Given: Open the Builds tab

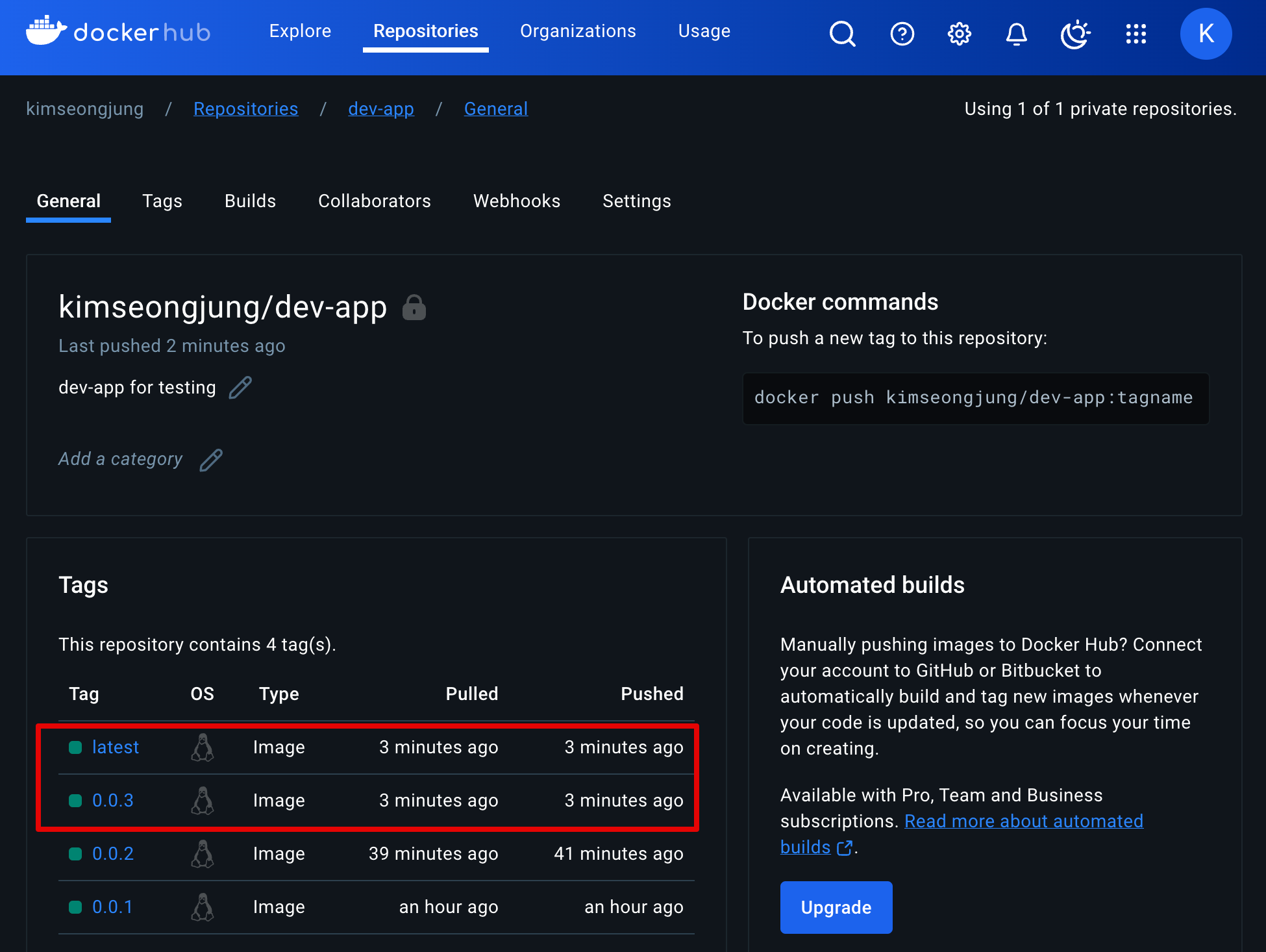Looking at the screenshot, I should [250, 201].
